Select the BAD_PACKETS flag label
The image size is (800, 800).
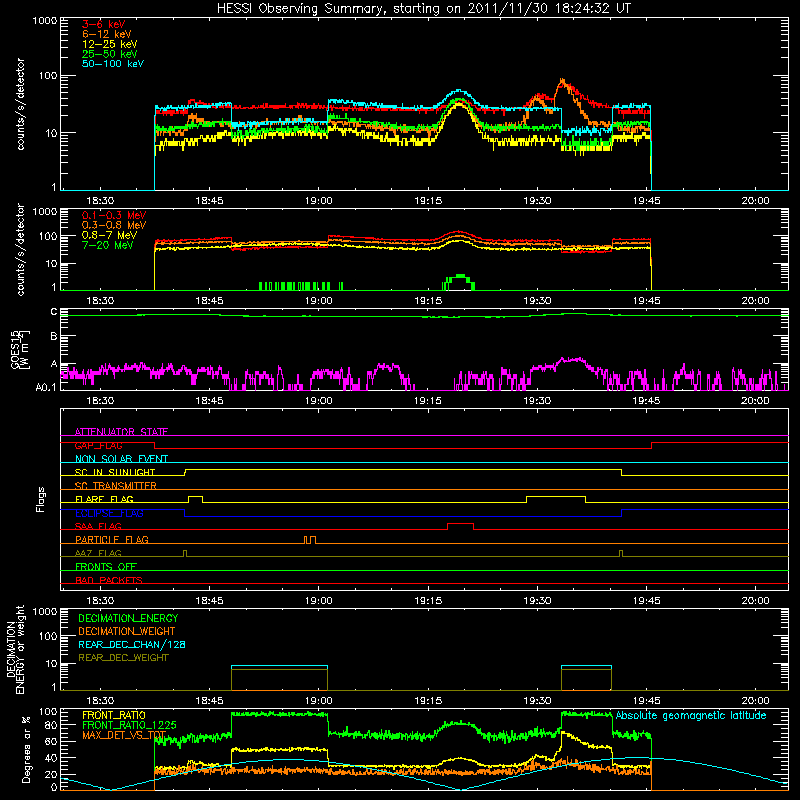[109, 580]
